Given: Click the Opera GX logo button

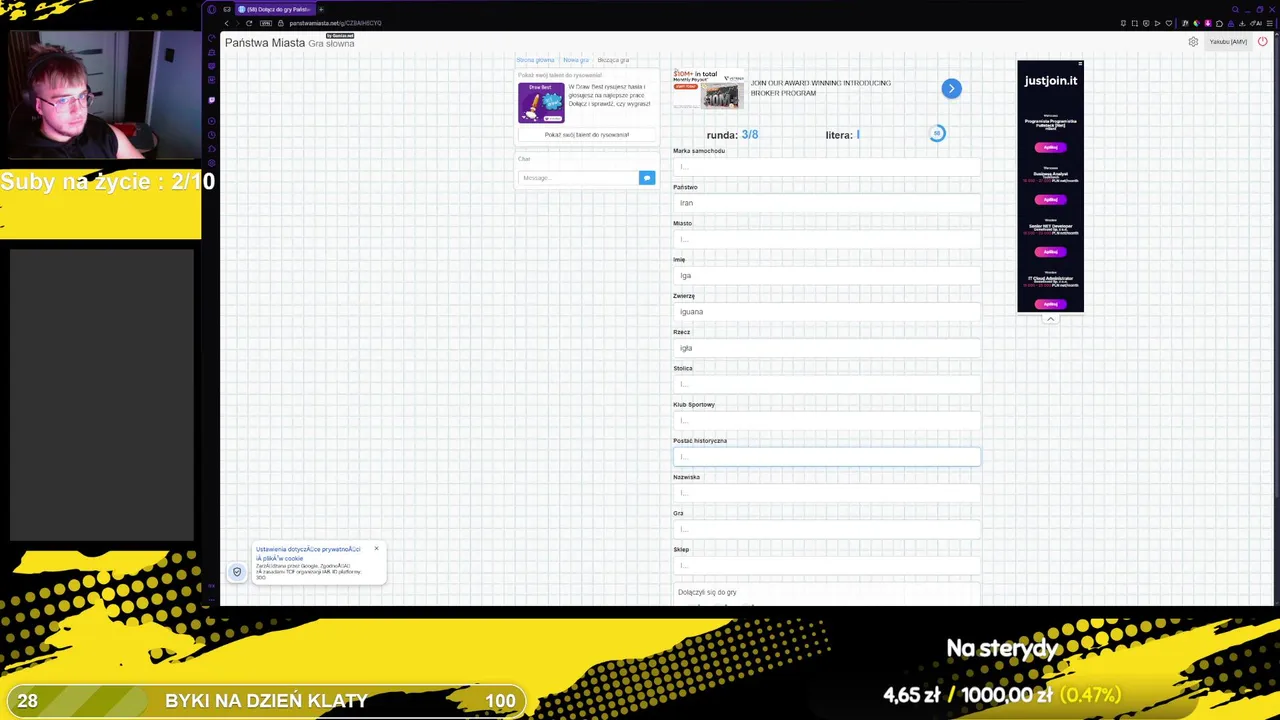Looking at the screenshot, I should [x=211, y=9].
